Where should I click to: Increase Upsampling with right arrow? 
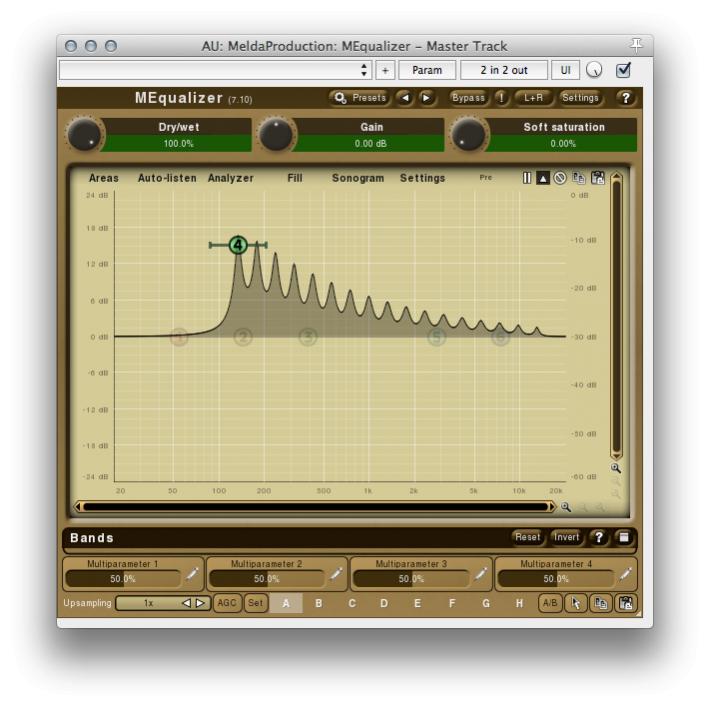coord(201,603)
